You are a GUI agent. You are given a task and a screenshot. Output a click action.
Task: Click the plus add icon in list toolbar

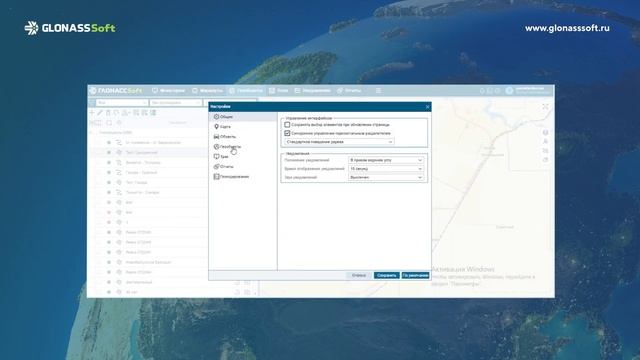pos(92,113)
